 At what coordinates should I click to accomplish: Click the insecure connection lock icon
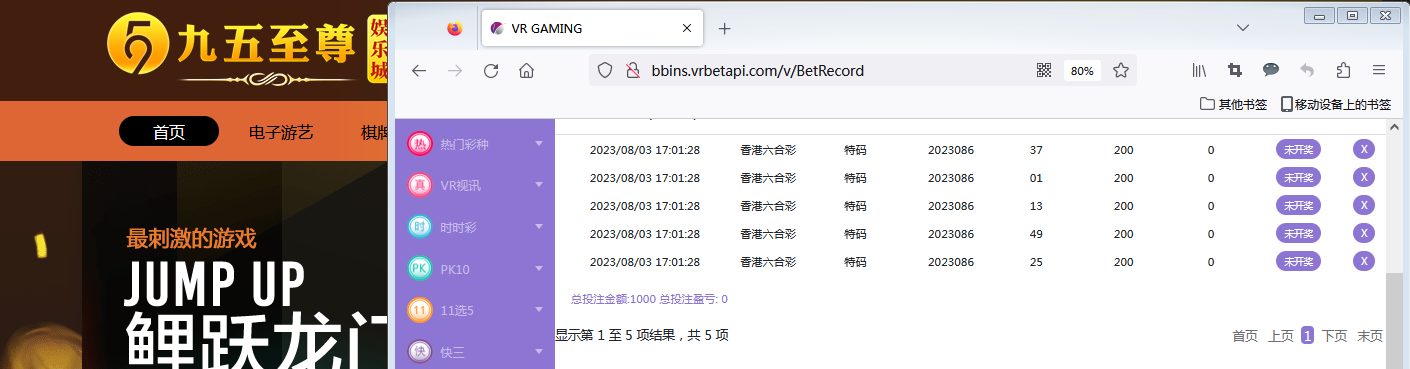coord(632,71)
